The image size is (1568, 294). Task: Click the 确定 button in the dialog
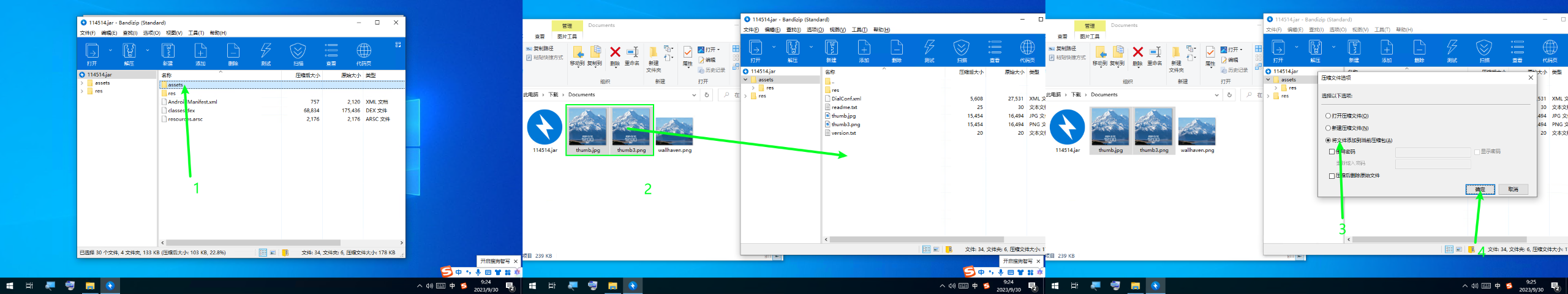click(x=1480, y=189)
